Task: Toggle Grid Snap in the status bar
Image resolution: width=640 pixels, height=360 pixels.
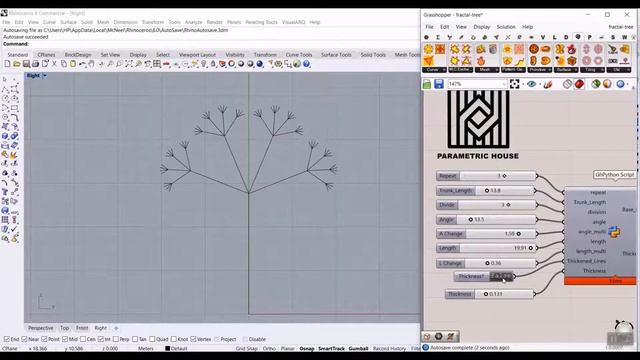Action: (247, 349)
